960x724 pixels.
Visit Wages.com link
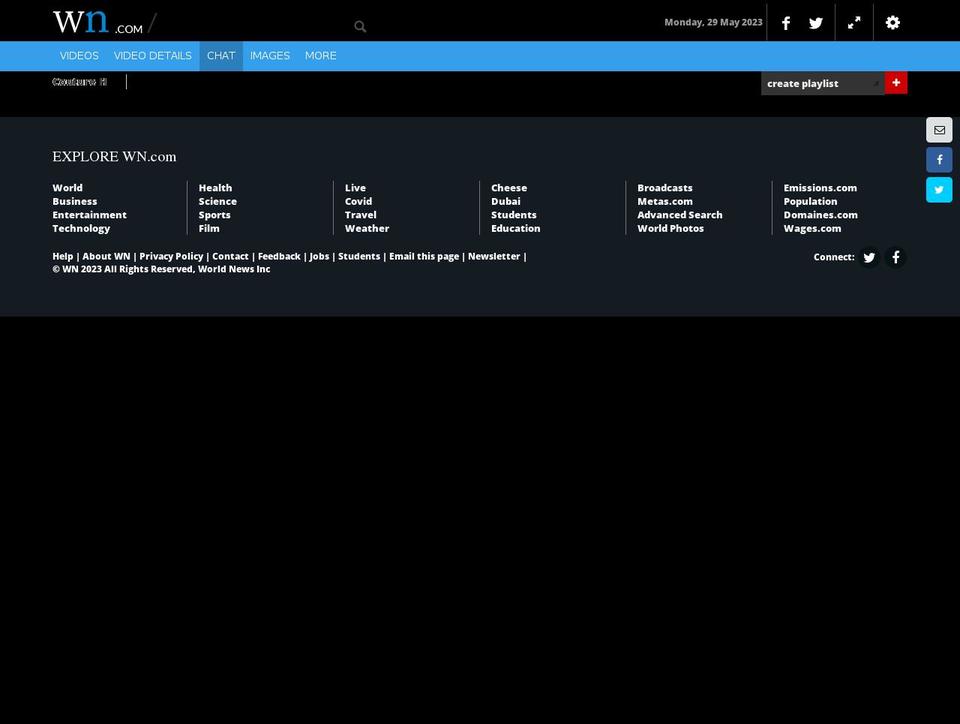[812, 228]
